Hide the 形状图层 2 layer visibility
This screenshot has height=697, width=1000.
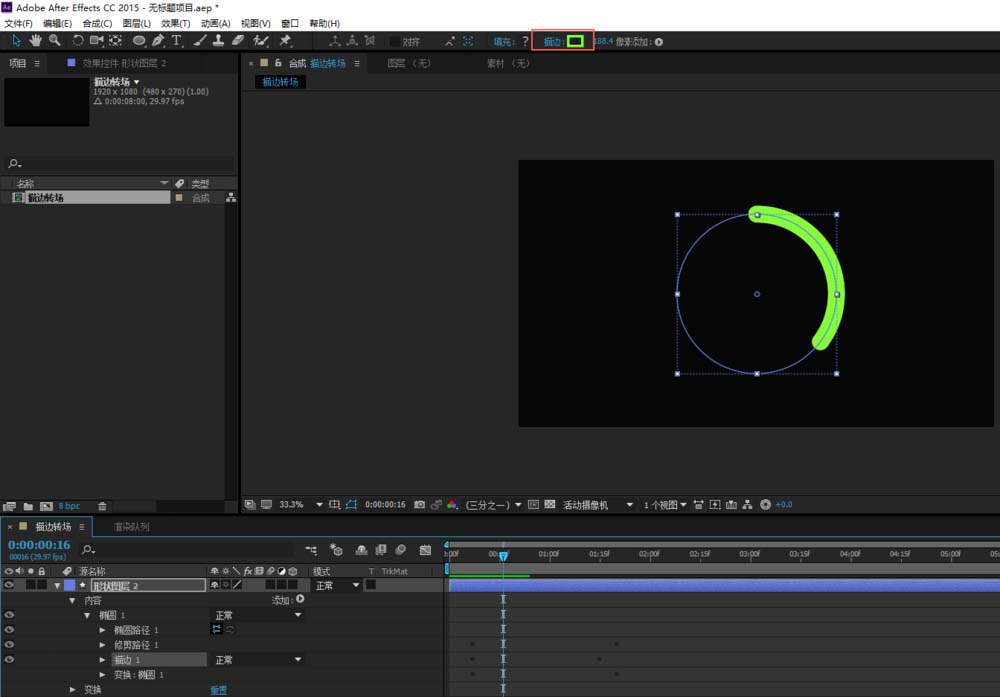(9, 585)
